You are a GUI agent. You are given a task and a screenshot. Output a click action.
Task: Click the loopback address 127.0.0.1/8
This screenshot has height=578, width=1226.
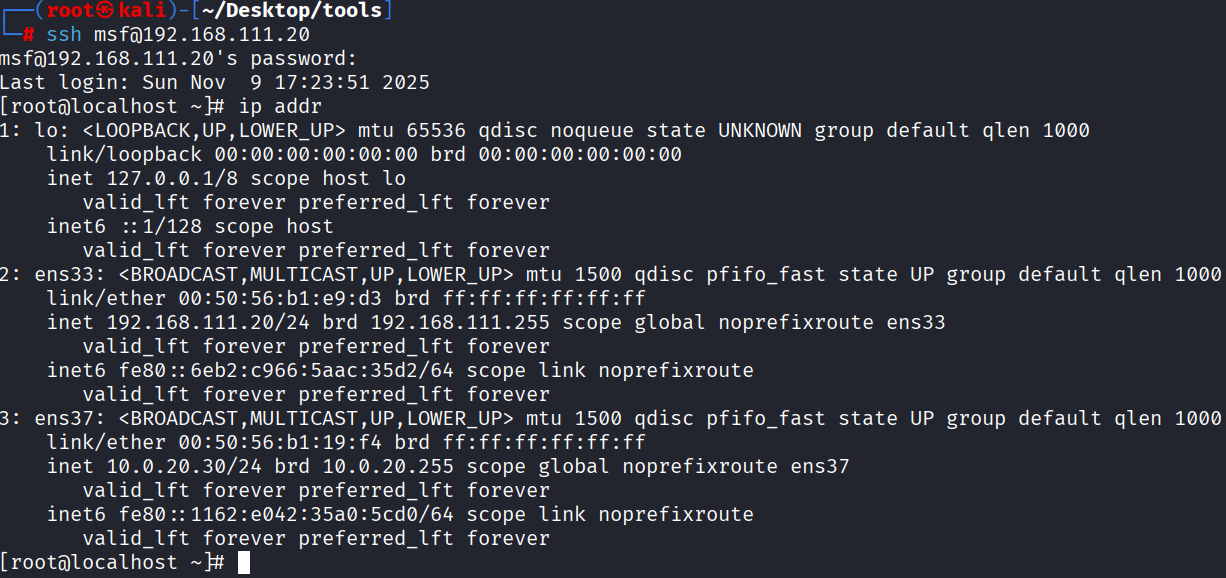coord(166,178)
